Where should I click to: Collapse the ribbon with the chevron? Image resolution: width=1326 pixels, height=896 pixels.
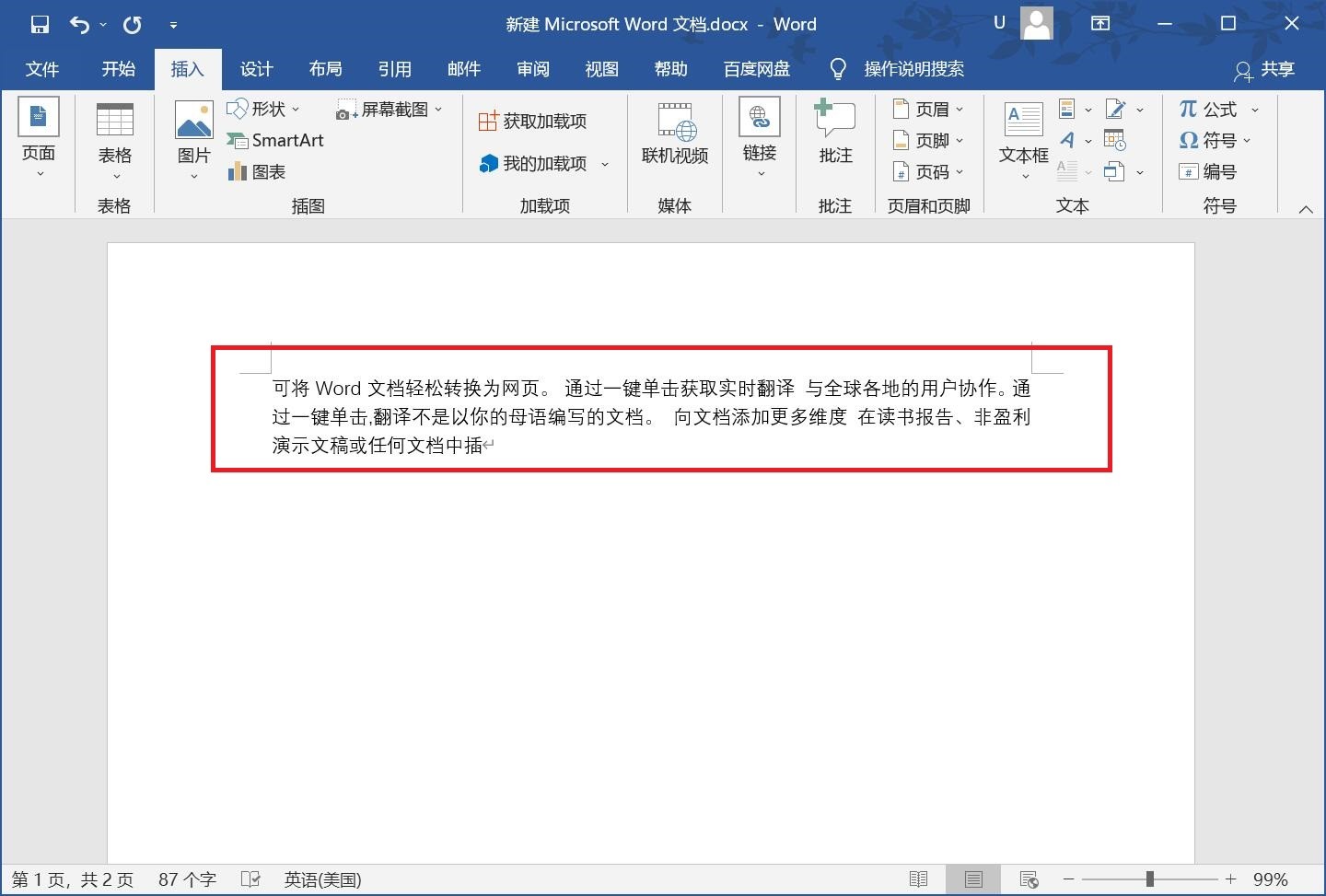[1306, 209]
